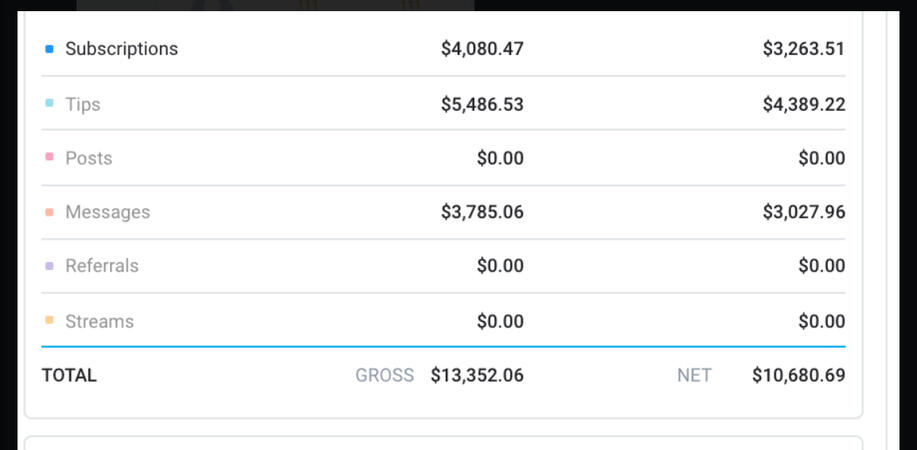
Task: Click the total net value $10,680.69
Action: pyautogui.click(x=798, y=376)
